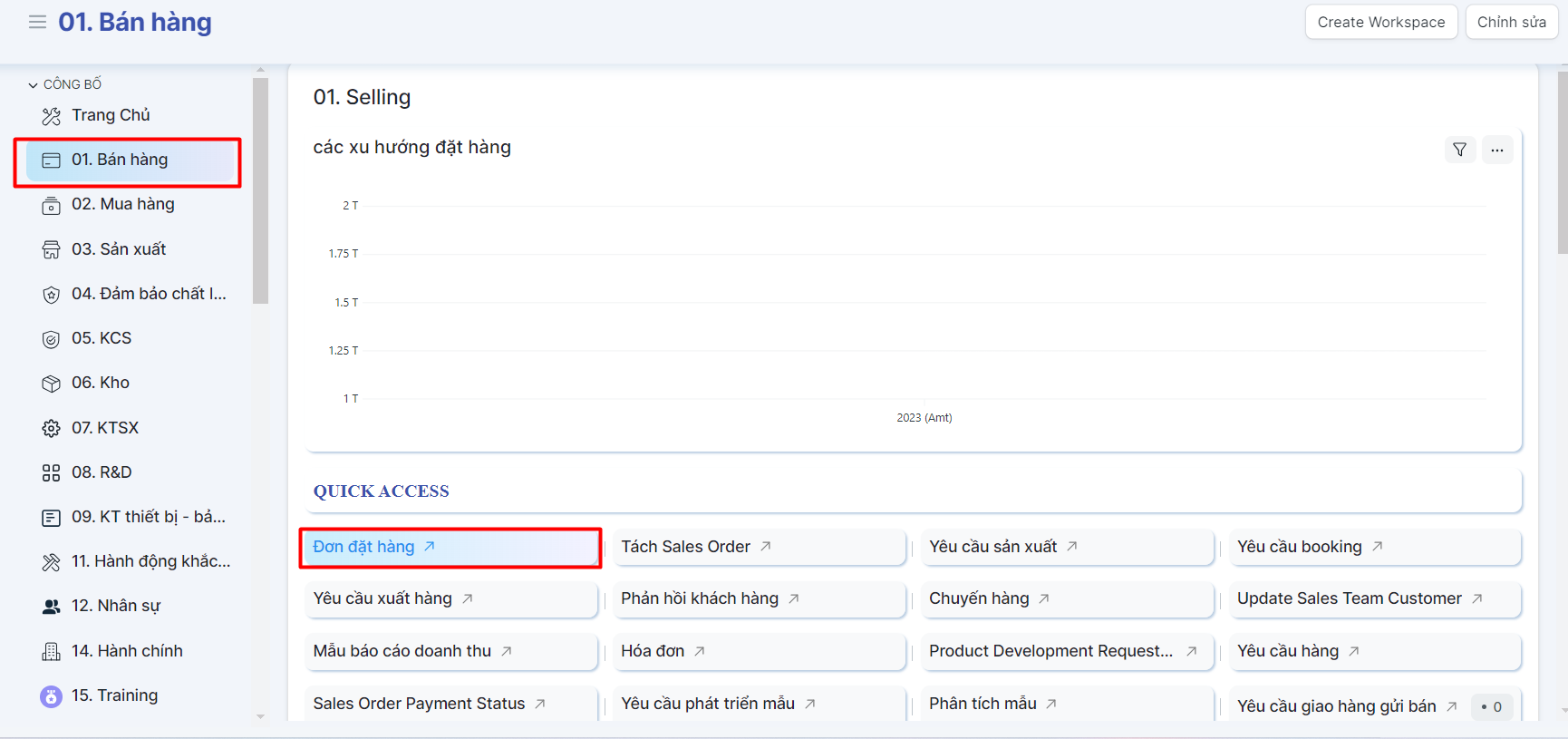Click the 06. Kho box icon

(52, 384)
